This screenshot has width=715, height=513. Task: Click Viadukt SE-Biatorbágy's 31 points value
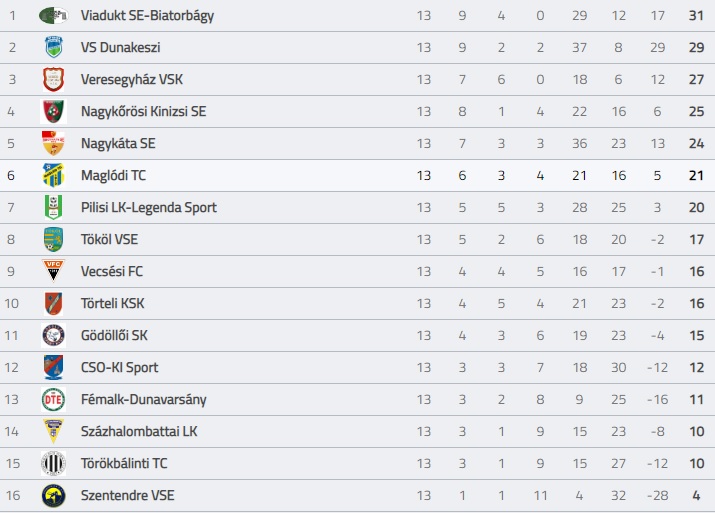[x=696, y=16]
